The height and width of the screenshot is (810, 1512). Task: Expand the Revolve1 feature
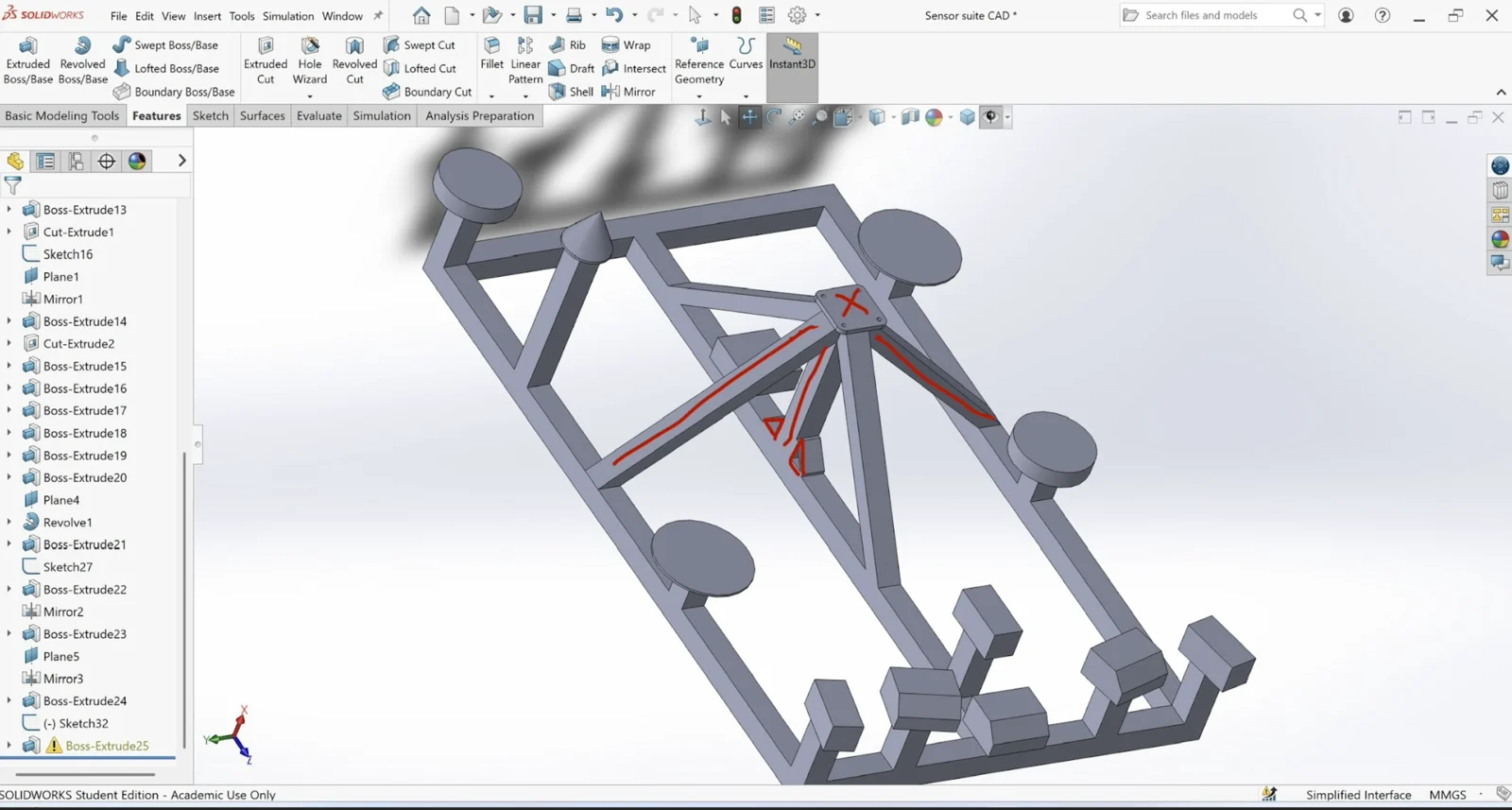[x=9, y=522]
